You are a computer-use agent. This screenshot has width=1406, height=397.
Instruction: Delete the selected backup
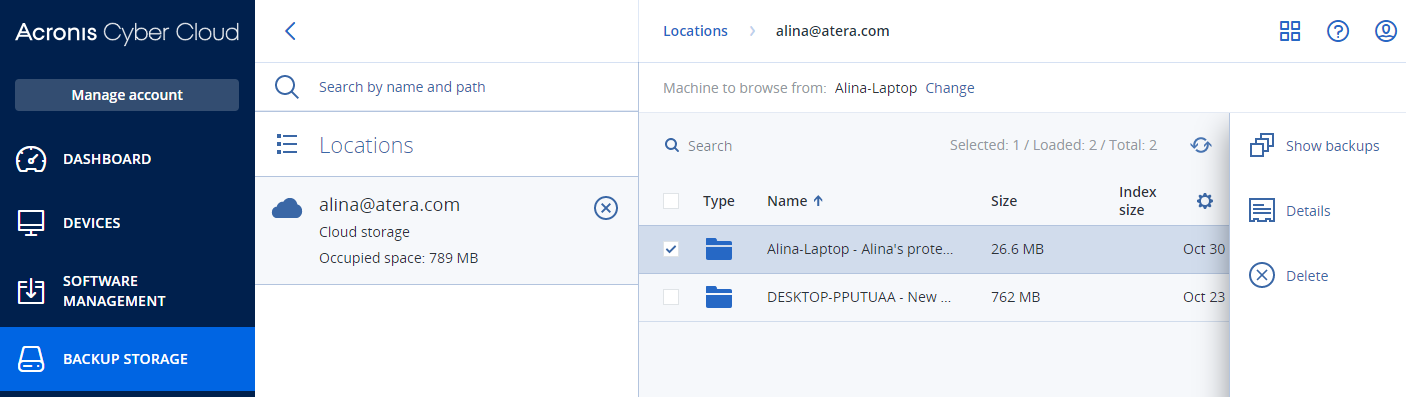(x=1307, y=276)
